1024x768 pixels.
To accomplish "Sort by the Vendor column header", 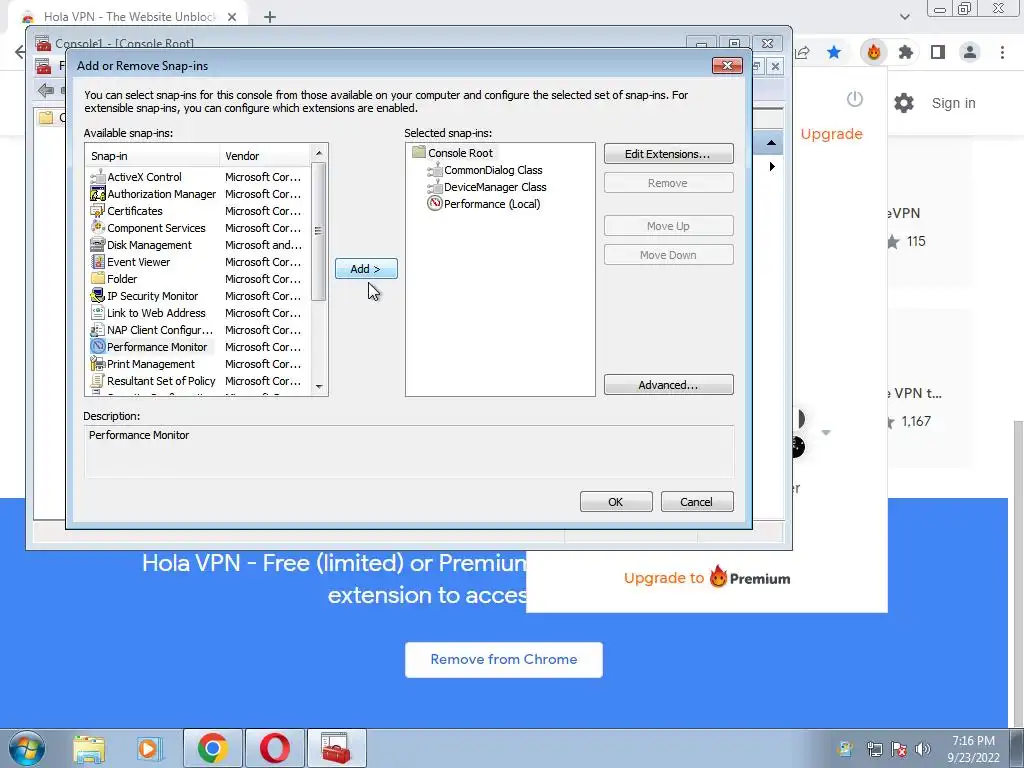I will [x=265, y=156].
